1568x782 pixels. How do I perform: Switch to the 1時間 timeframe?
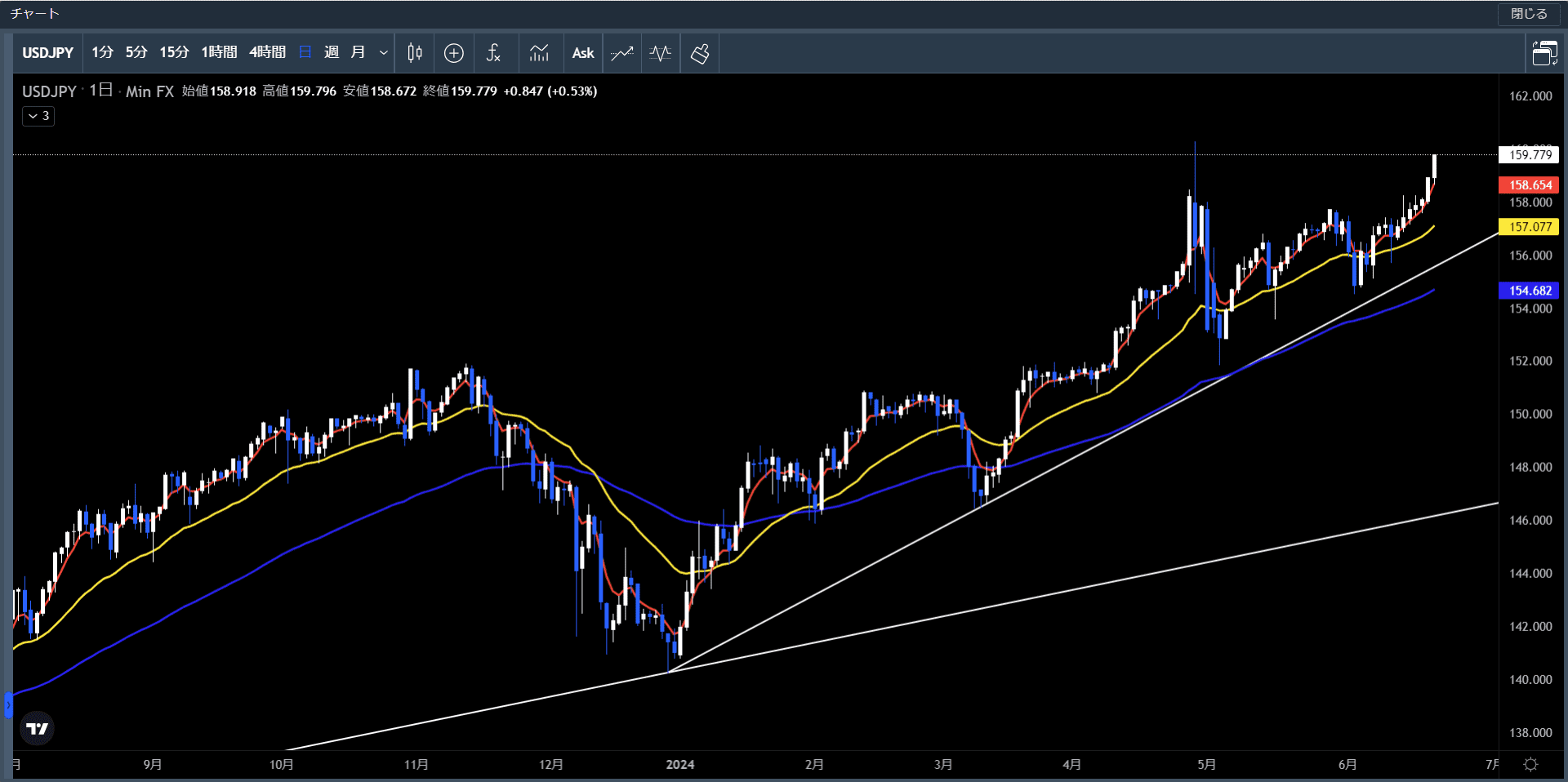coord(219,53)
